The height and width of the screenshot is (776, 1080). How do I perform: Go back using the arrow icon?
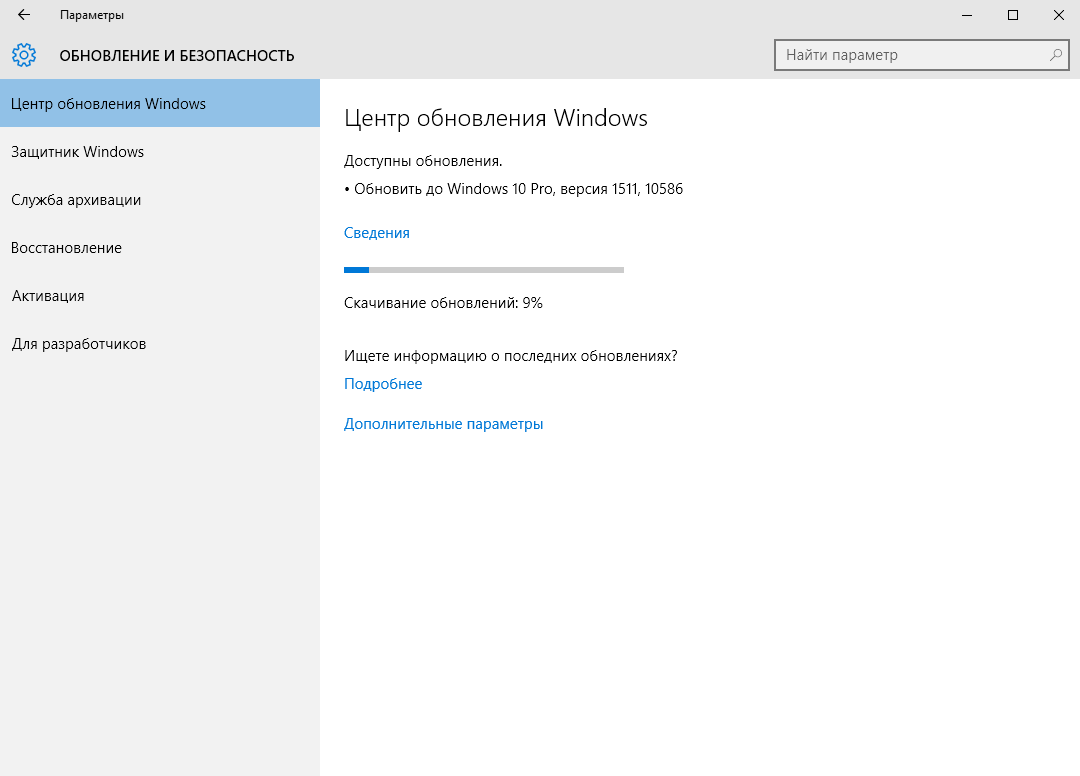click(x=24, y=14)
